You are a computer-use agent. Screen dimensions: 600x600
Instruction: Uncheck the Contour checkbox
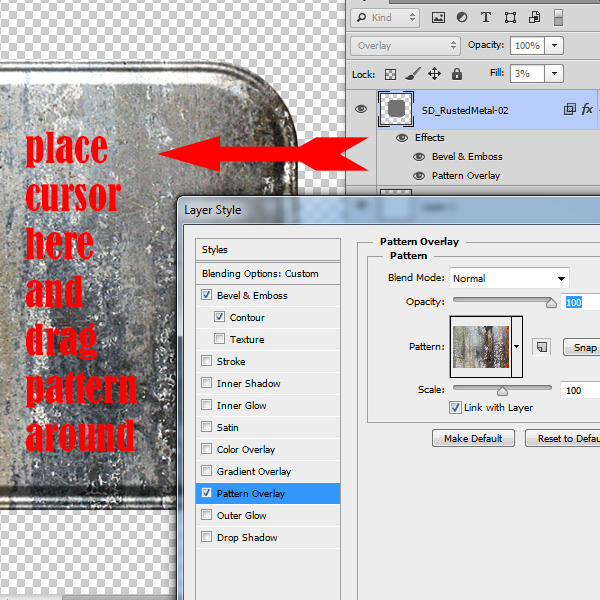pyautogui.click(x=219, y=317)
